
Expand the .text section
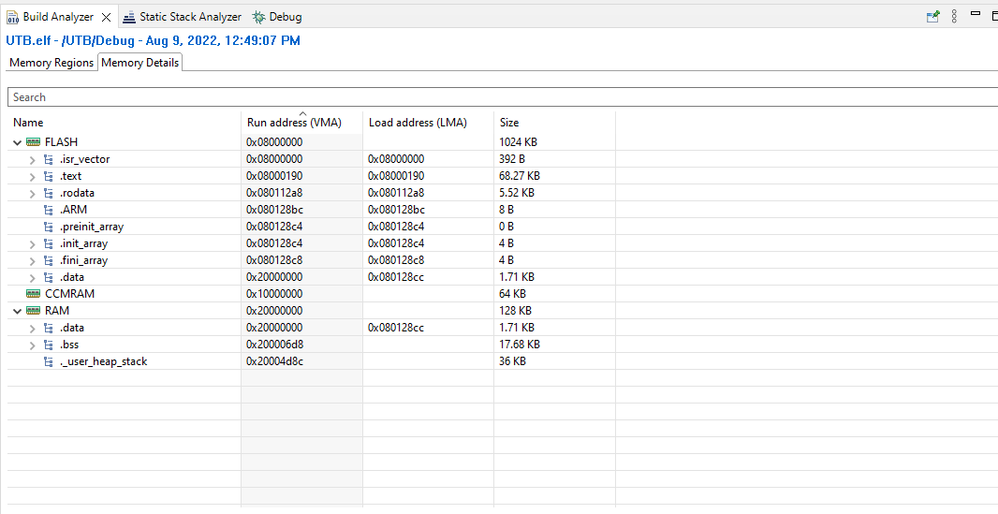coord(32,176)
